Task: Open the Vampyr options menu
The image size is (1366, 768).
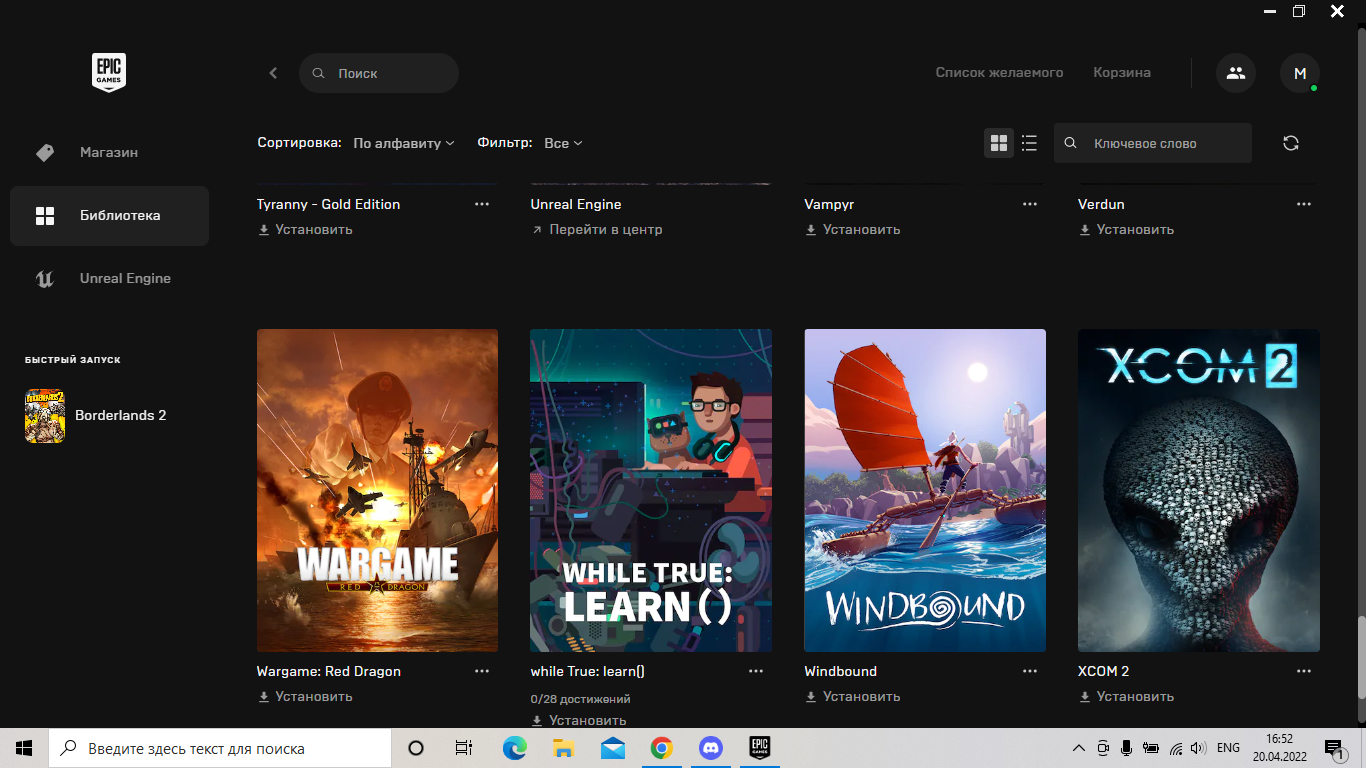Action: coord(1030,204)
